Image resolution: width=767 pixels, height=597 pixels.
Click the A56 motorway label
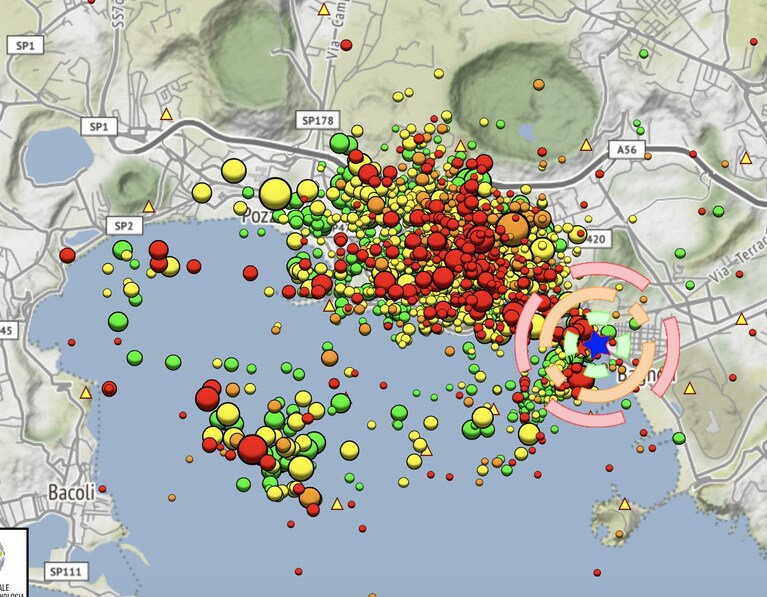(627, 149)
